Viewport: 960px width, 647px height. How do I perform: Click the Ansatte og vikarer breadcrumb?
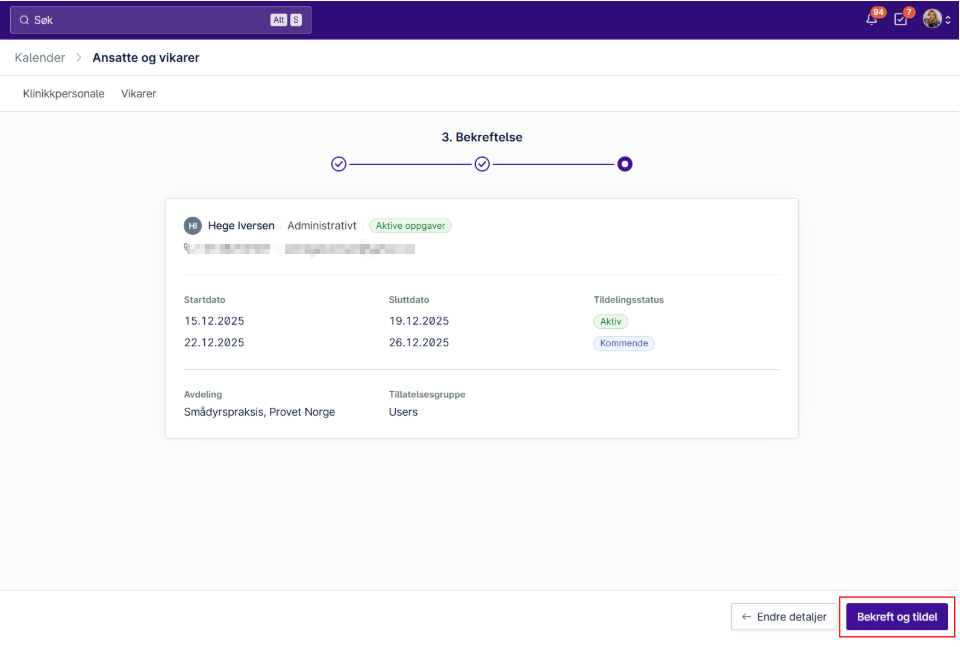pyautogui.click(x=146, y=58)
